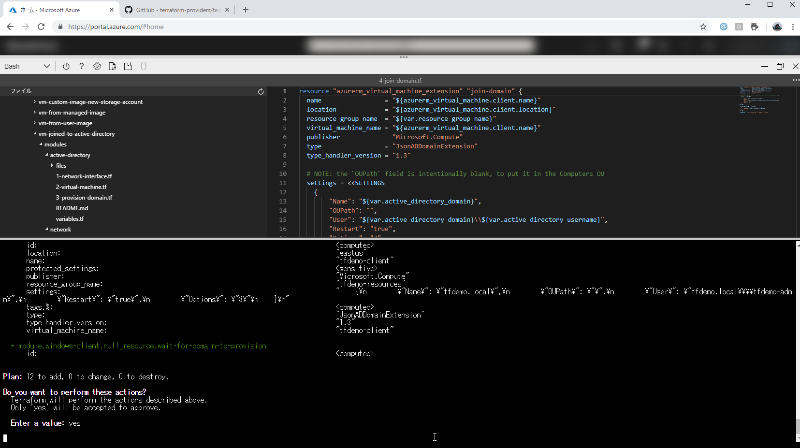Click green wait-for-domain-to-provision resource line
This screenshot has width=800, height=448.
coord(138,346)
